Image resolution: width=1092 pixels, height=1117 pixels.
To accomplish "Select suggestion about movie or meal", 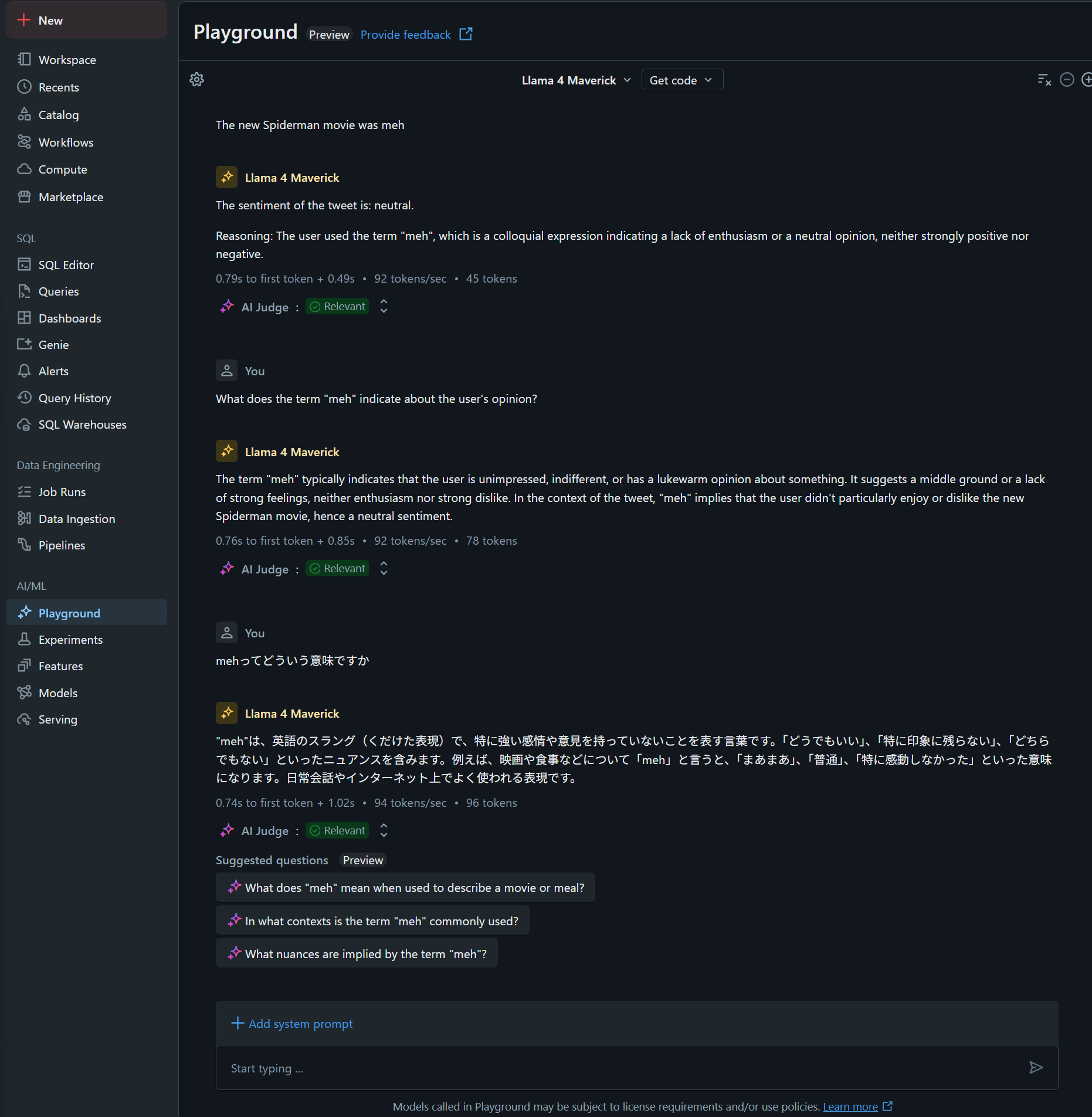I will [x=405, y=887].
